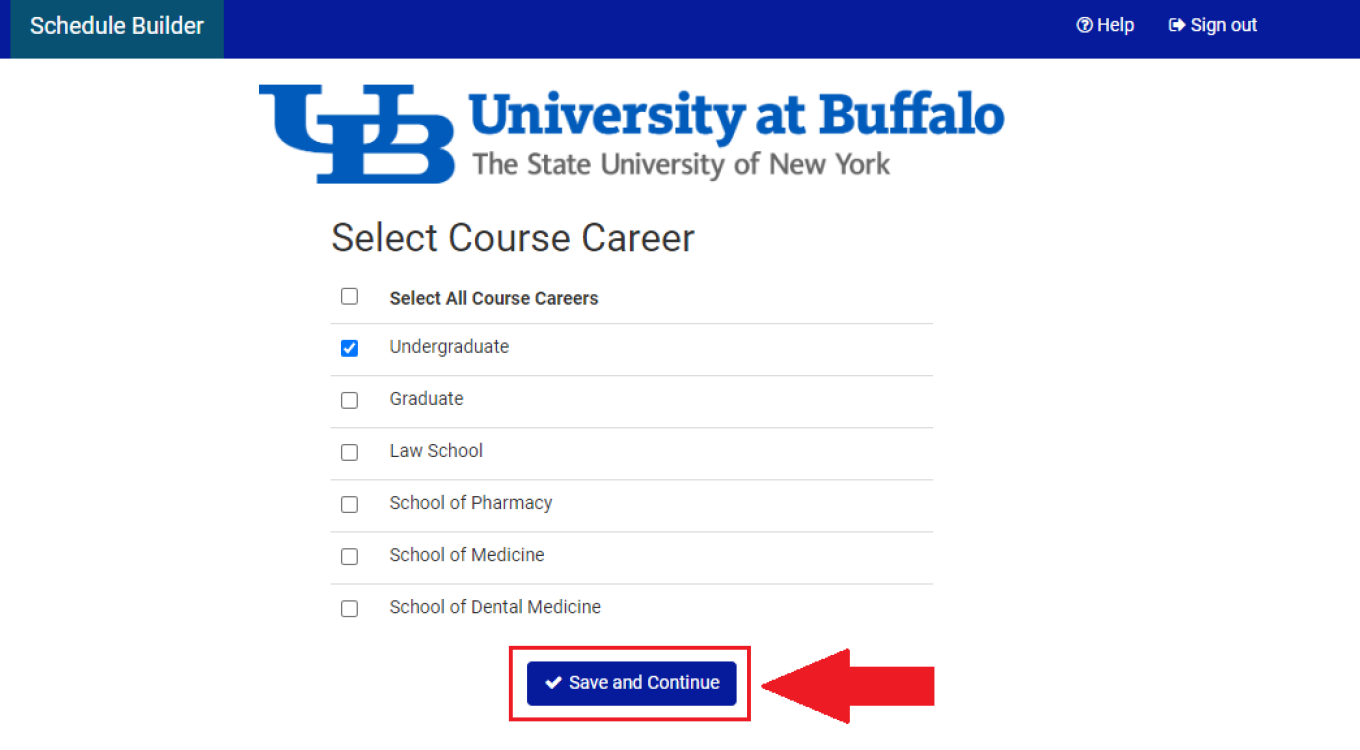Click the Graduate label text
The width and height of the screenshot is (1360, 750).
(x=426, y=398)
